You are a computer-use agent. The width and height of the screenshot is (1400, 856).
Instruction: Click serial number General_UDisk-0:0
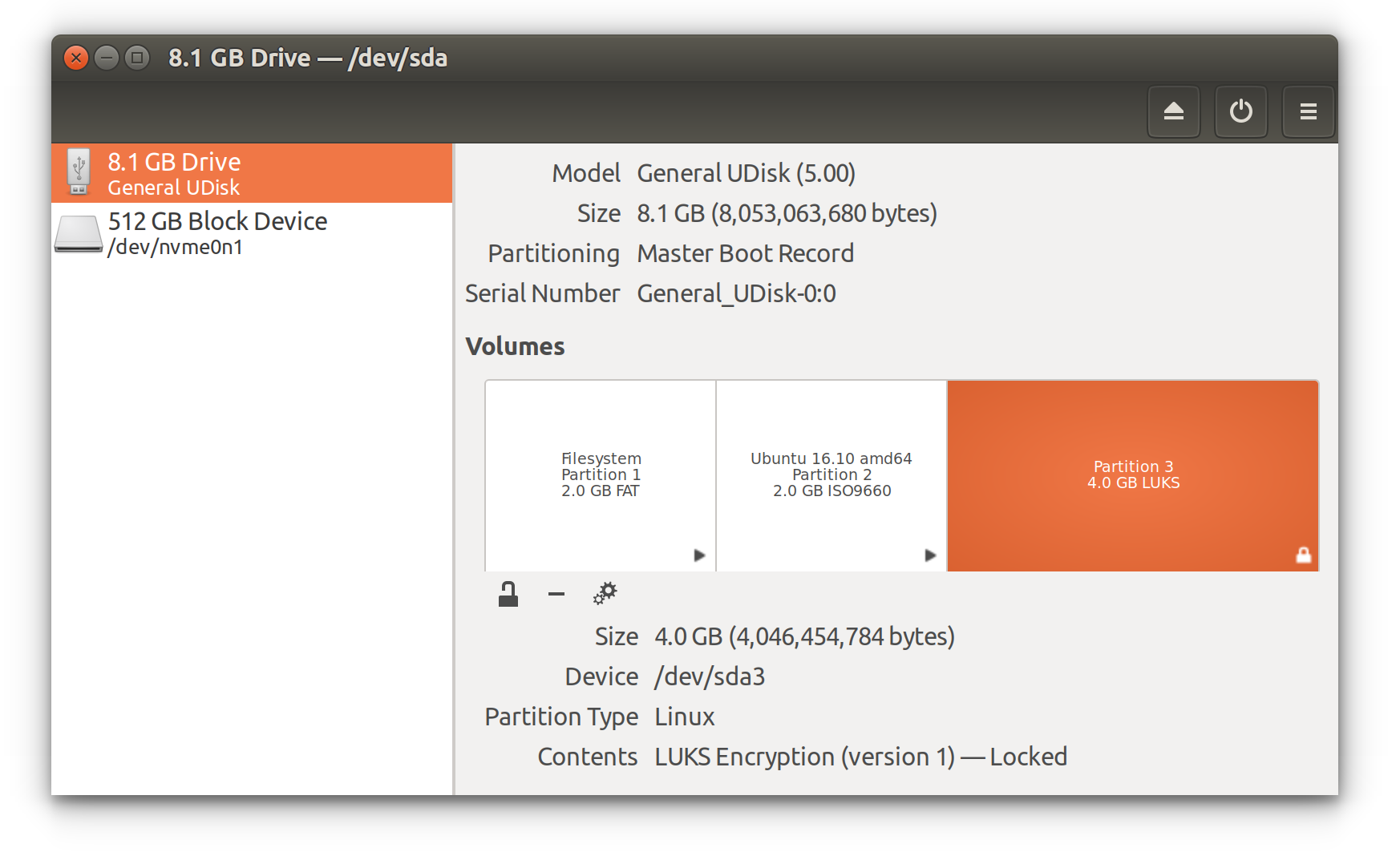pos(736,294)
